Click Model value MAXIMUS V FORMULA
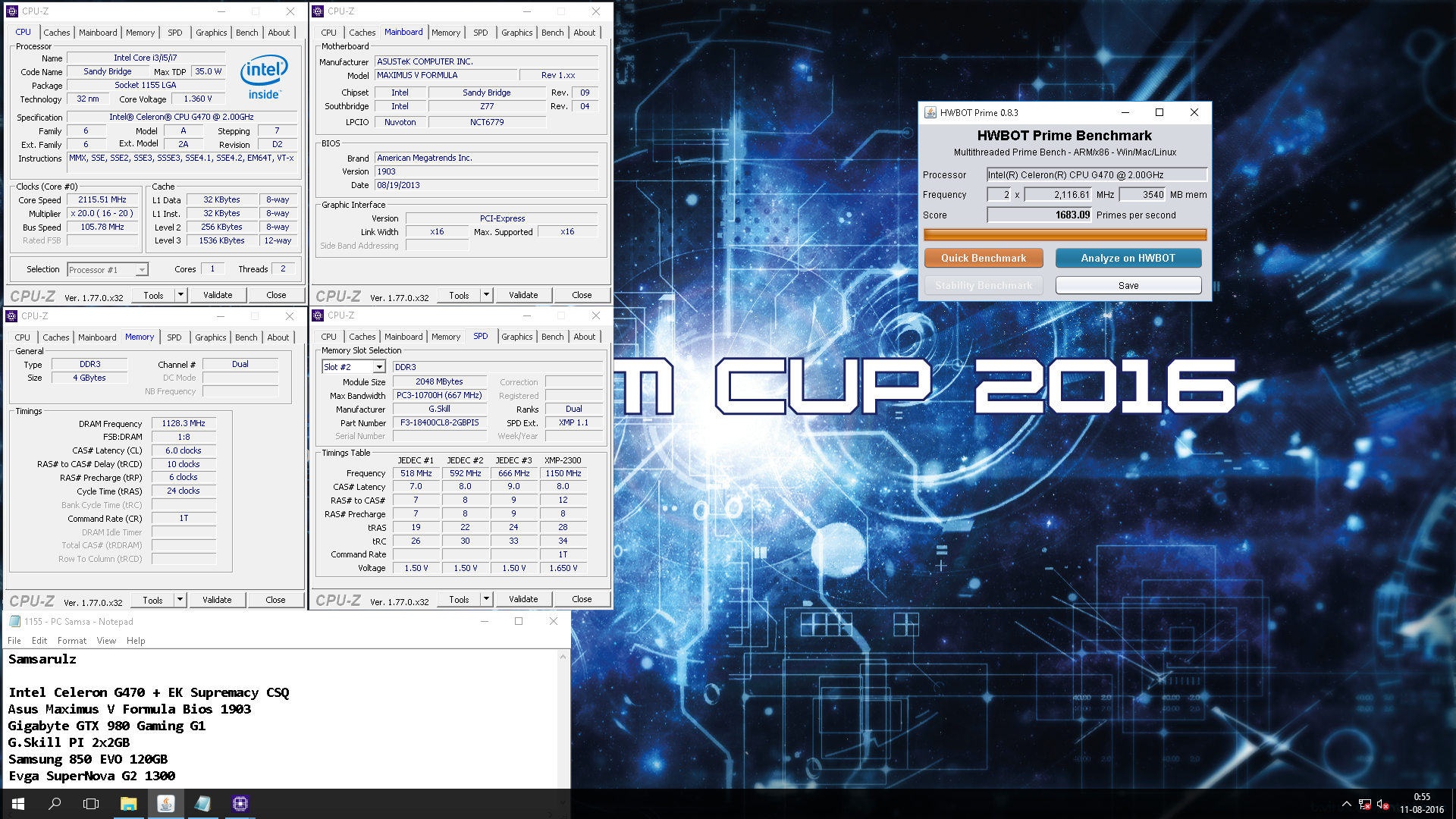1456x819 pixels. coord(445,76)
